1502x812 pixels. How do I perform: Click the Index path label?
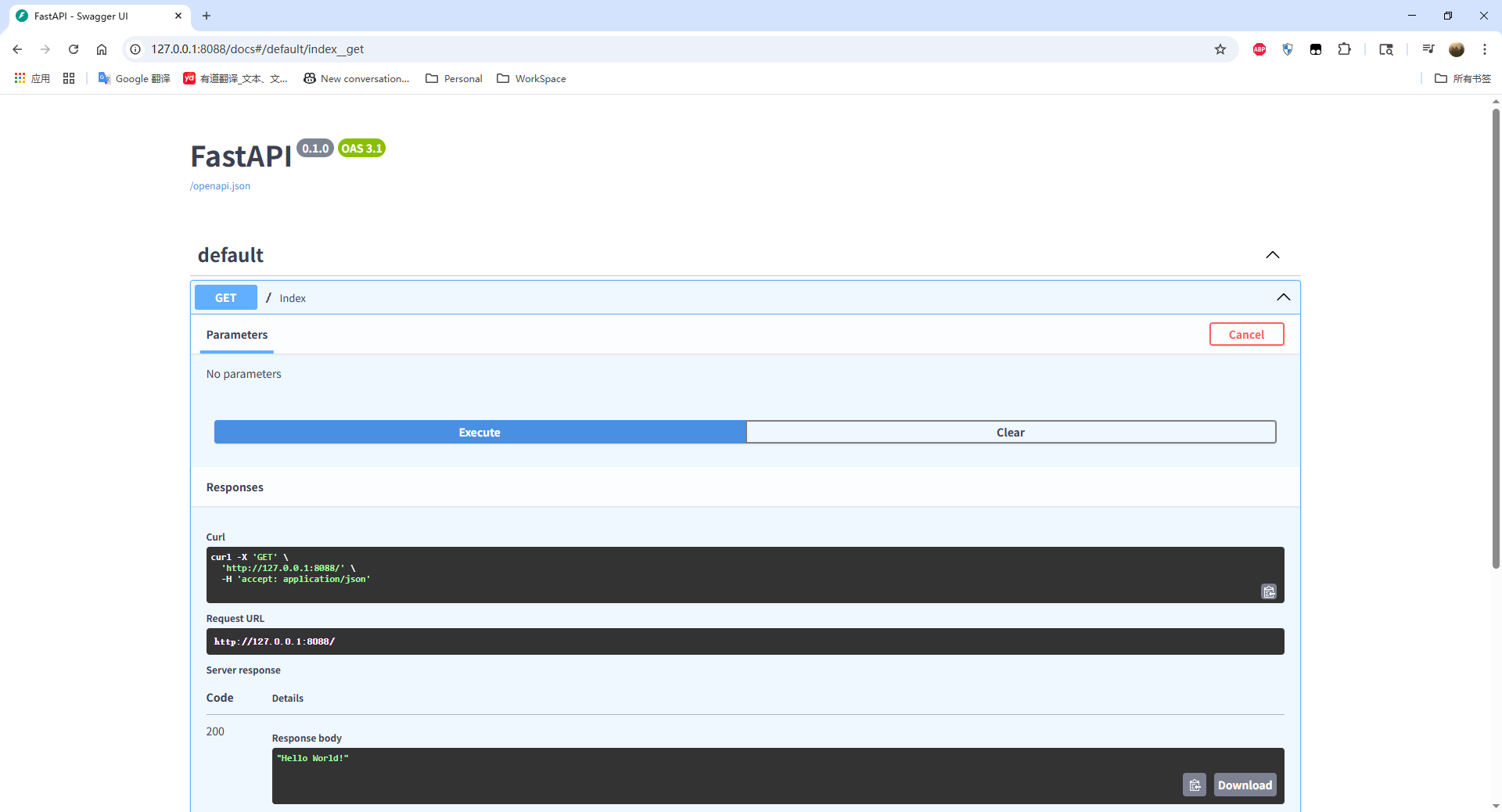pos(293,298)
